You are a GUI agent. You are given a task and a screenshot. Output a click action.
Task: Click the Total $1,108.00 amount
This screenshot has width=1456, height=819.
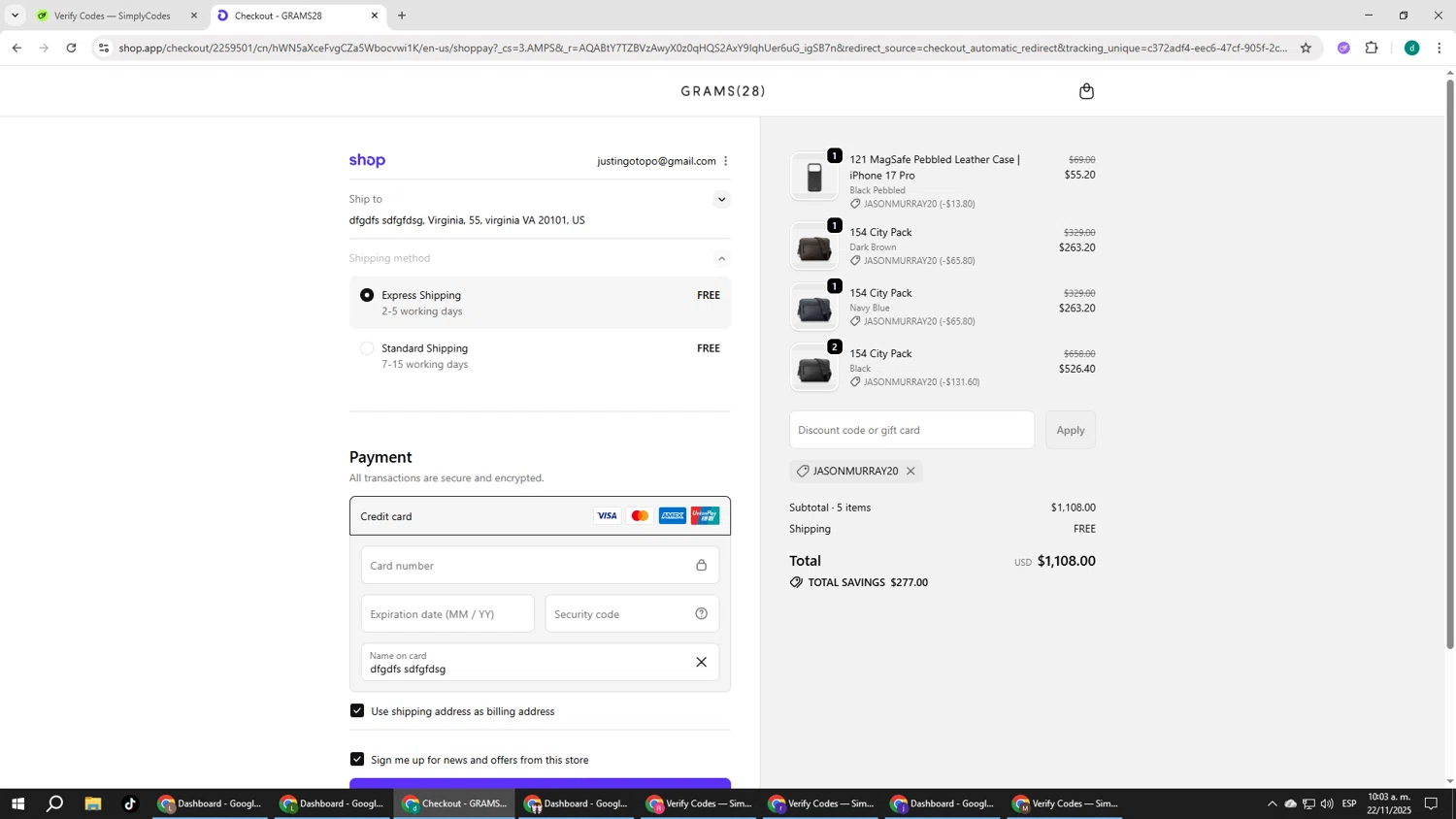1066,561
